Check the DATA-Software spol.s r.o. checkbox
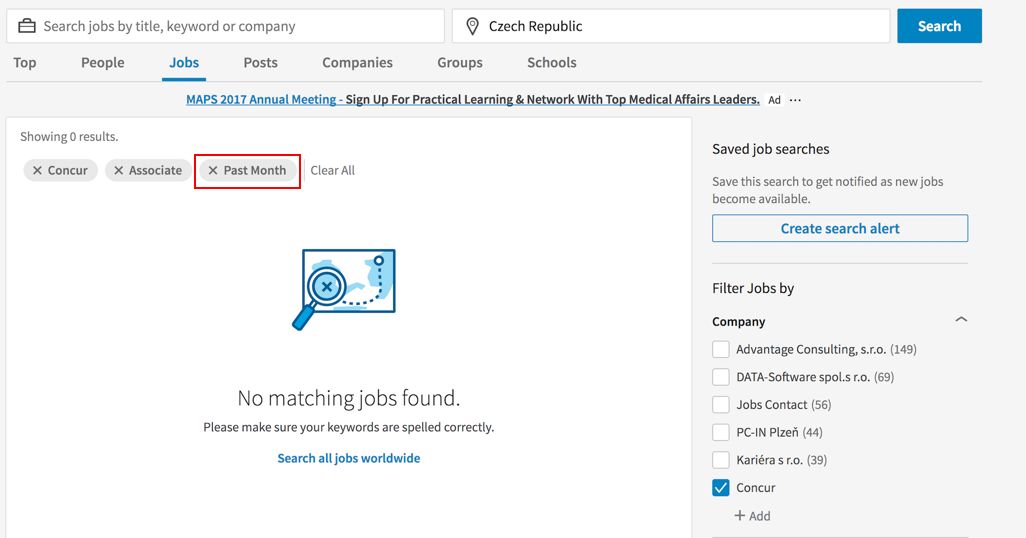The height and width of the screenshot is (538, 1026). point(721,377)
